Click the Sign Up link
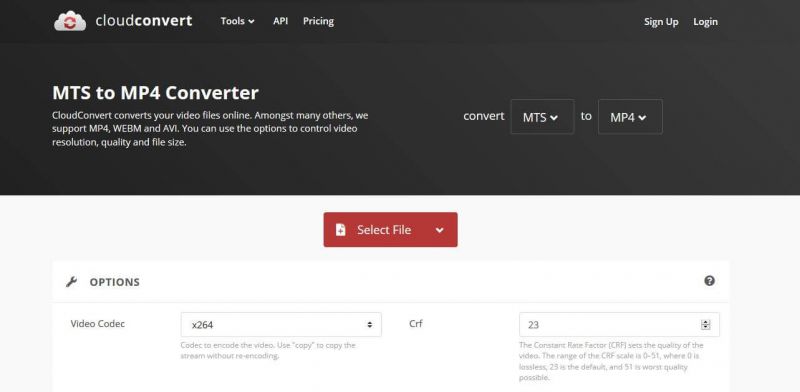 point(661,21)
